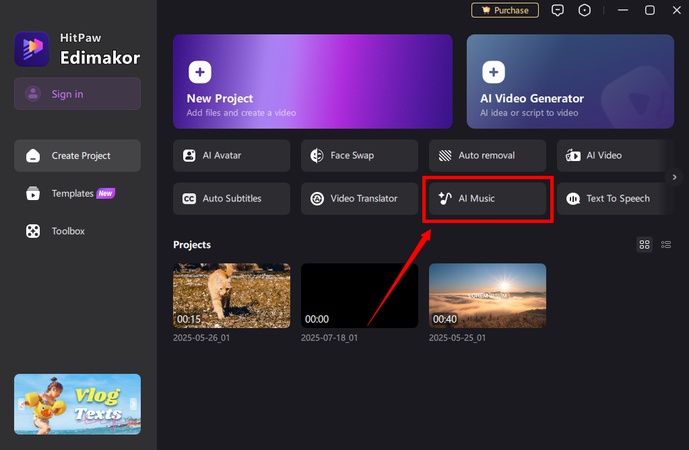The height and width of the screenshot is (450, 689).
Task: Open the sunrise project thumbnail 2025-05-25_01
Action: coord(487,295)
